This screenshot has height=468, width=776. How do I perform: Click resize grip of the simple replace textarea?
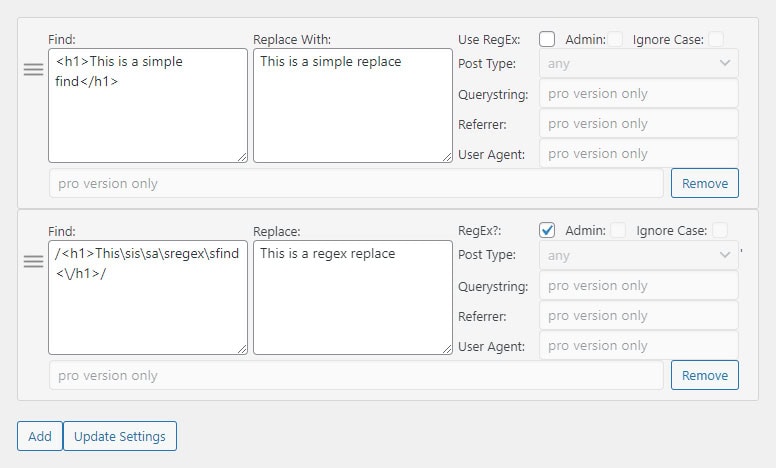point(447,157)
